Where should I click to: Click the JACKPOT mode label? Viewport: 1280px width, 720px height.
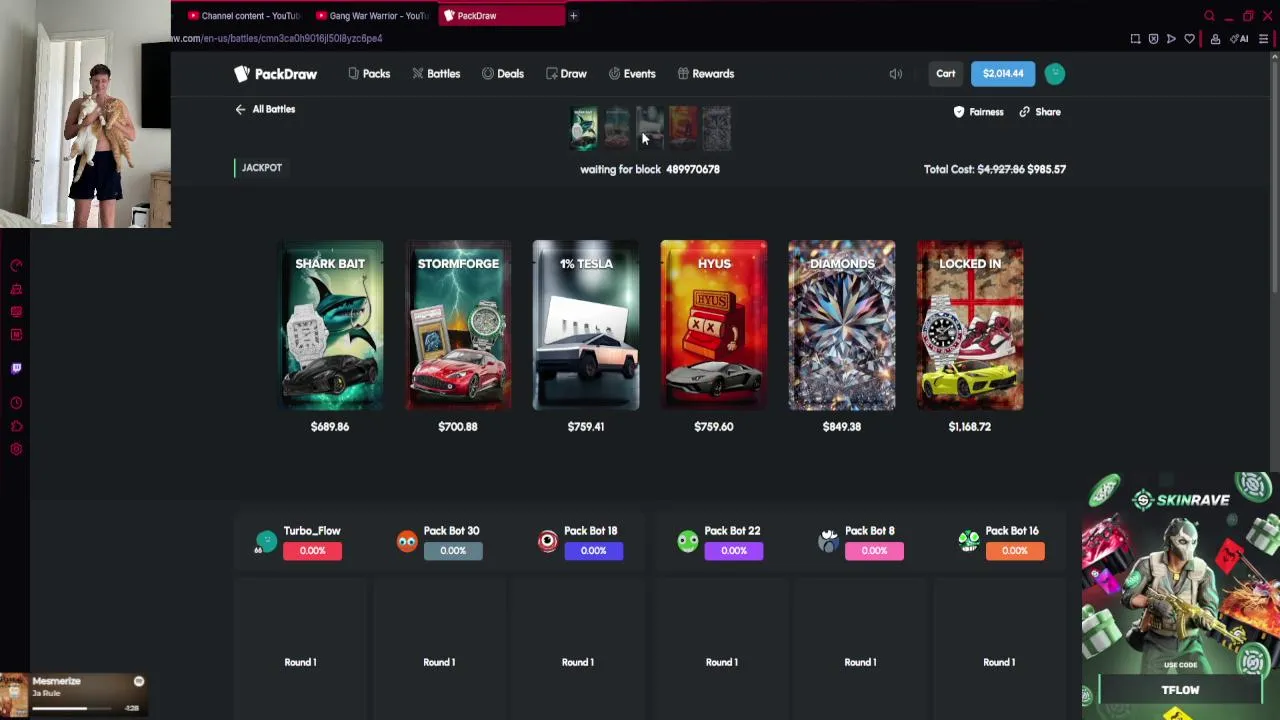click(x=261, y=168)
